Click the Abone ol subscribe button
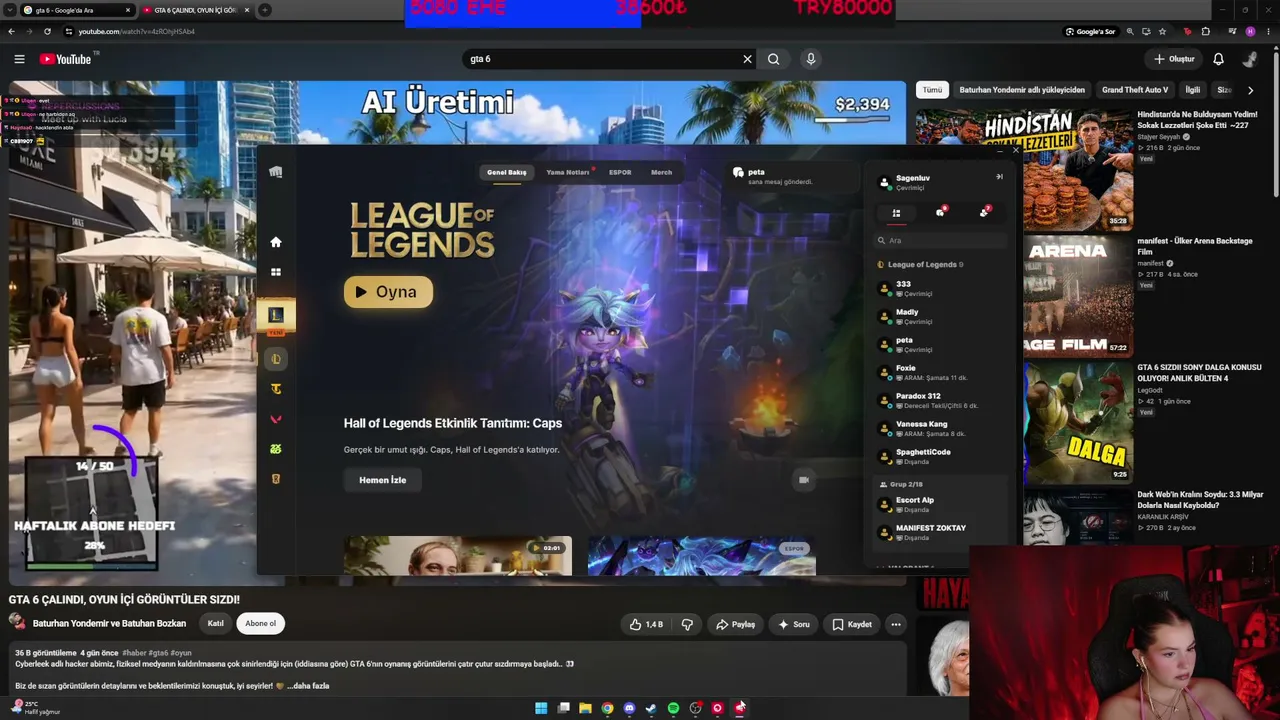 click(x=261, y=624)
